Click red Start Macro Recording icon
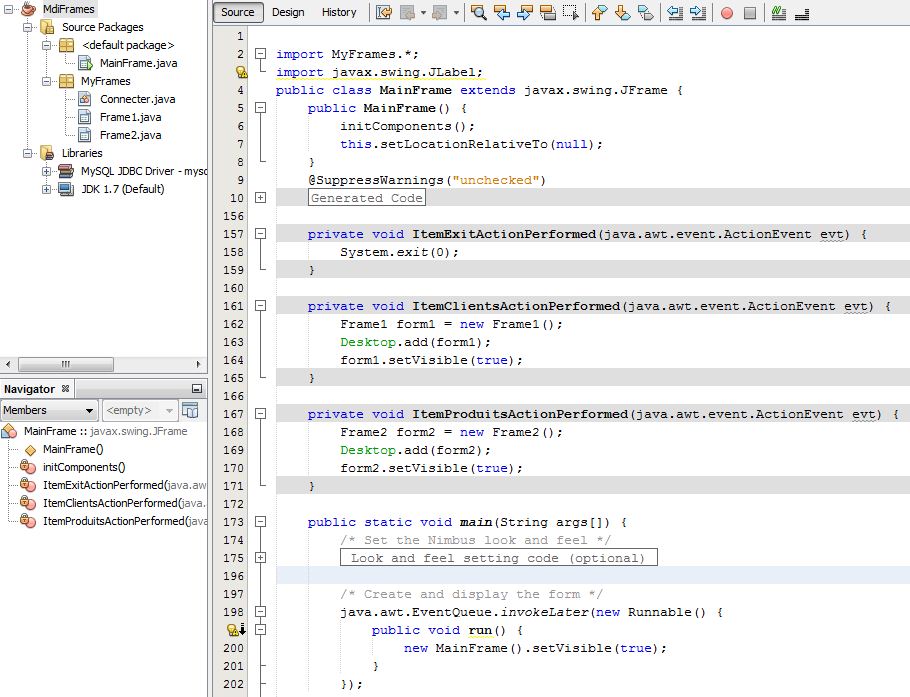The width and height of the screenshot is (910, 697). [727, 13]
